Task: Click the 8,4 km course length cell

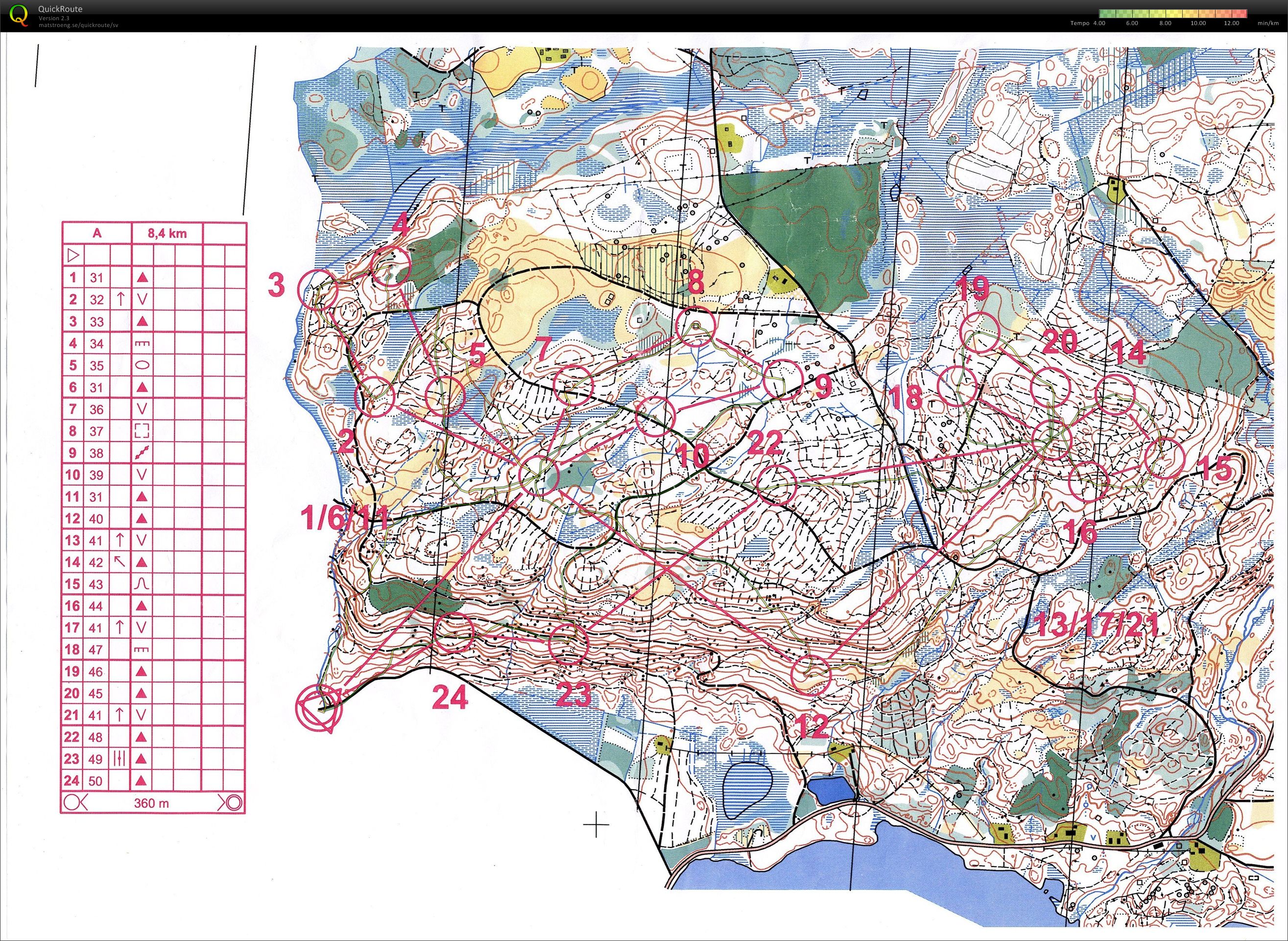Action: pos(167,234)
